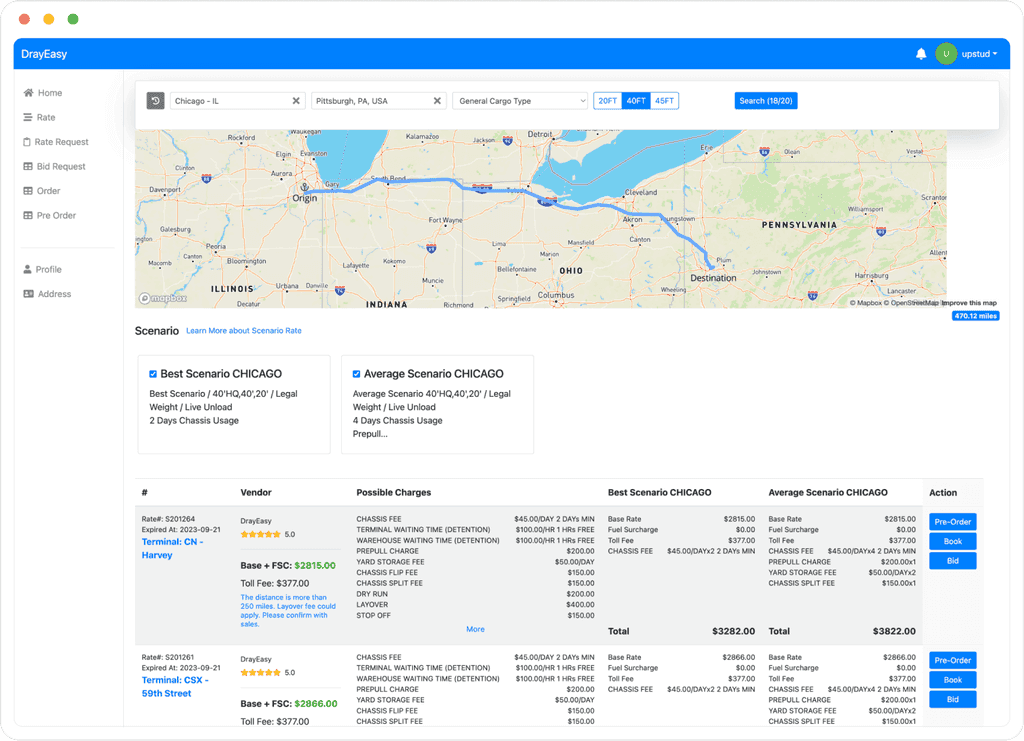Screen dimensions: 1024x741
Task: Click Book for Terminal CSX - 59th Street
Action: 952,680
